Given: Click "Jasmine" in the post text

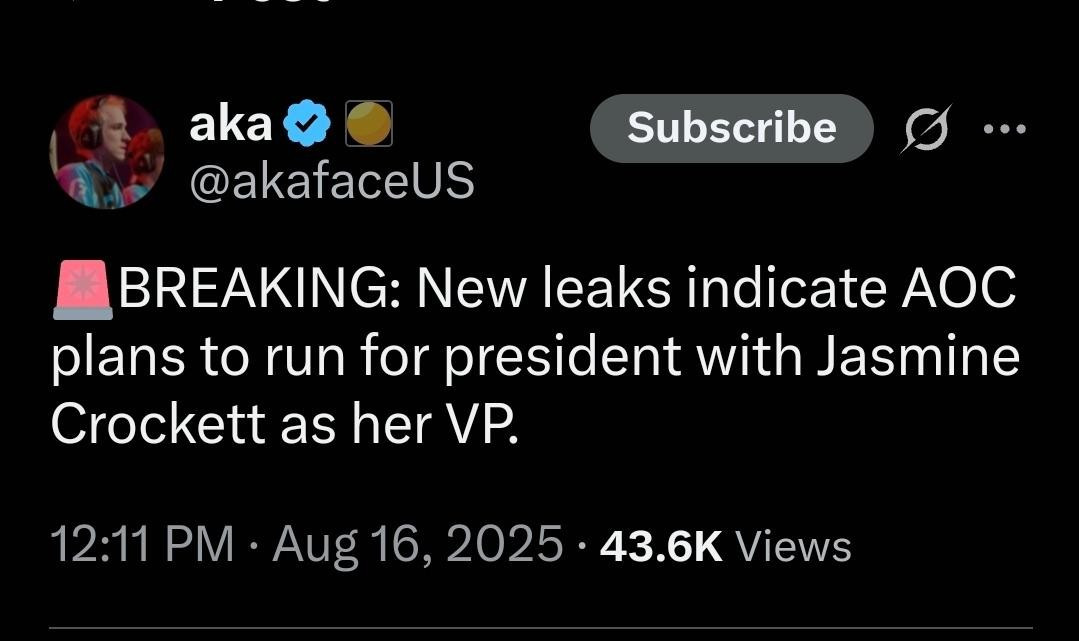Looking at the screenshot, I should pyautogui.click(x=917, y=357).
